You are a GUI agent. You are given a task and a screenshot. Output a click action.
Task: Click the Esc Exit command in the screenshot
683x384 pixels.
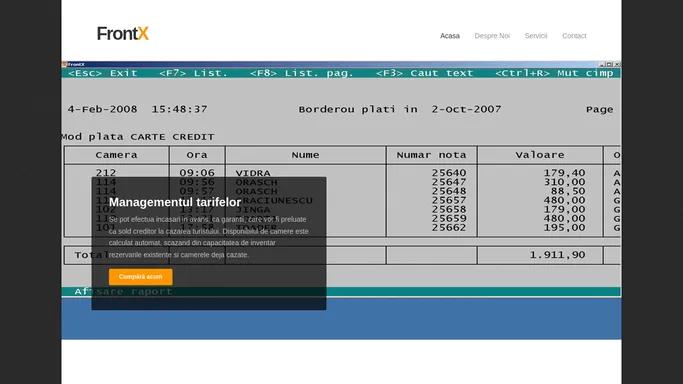point(103,73)
